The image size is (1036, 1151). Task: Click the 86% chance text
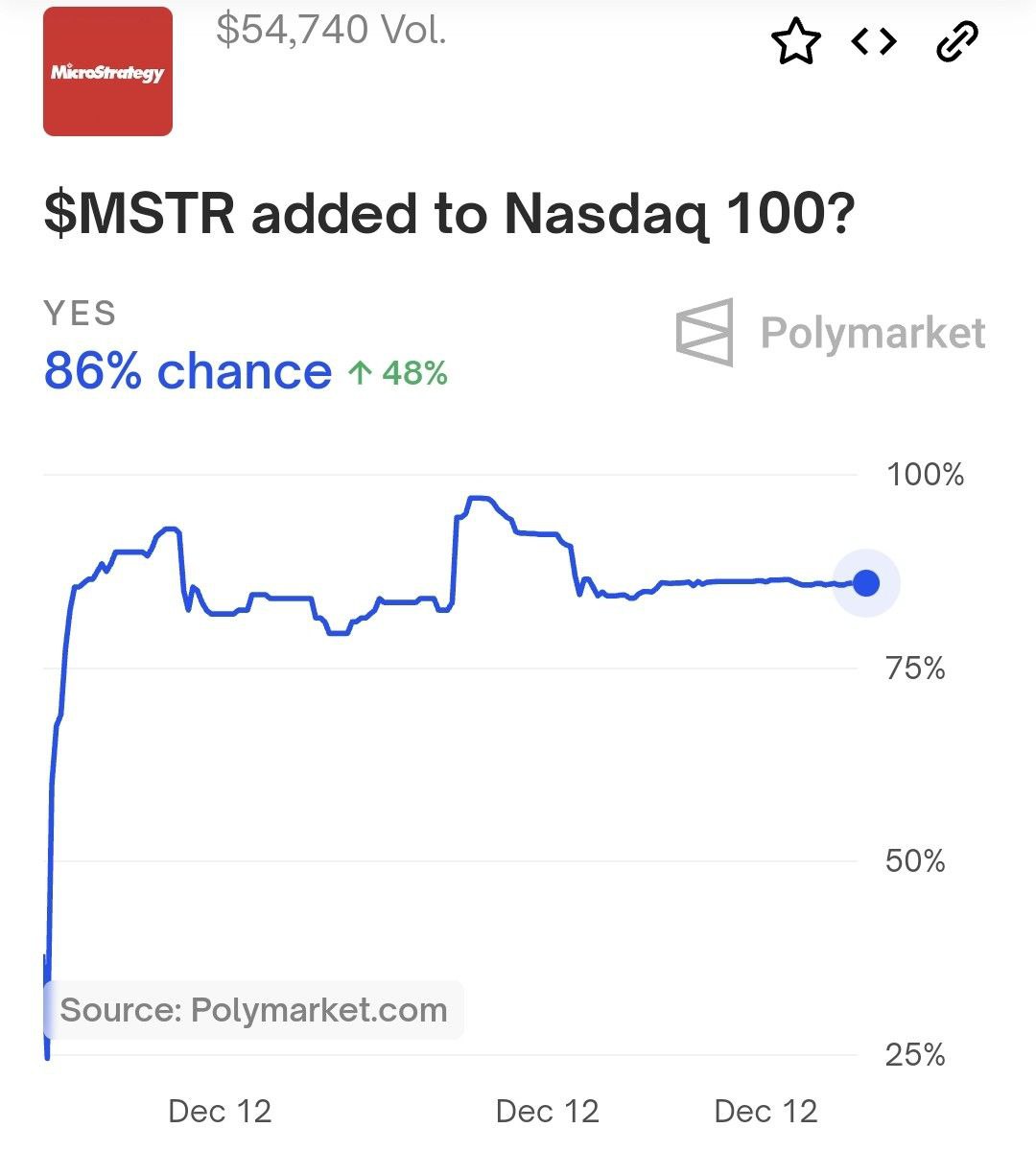188,371
